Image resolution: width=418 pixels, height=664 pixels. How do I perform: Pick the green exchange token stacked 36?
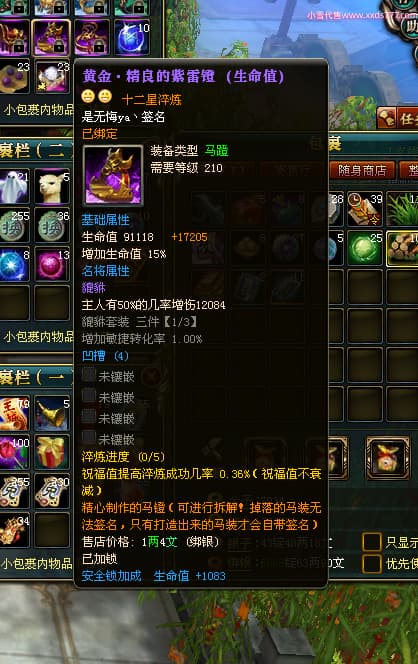[52, 225]
